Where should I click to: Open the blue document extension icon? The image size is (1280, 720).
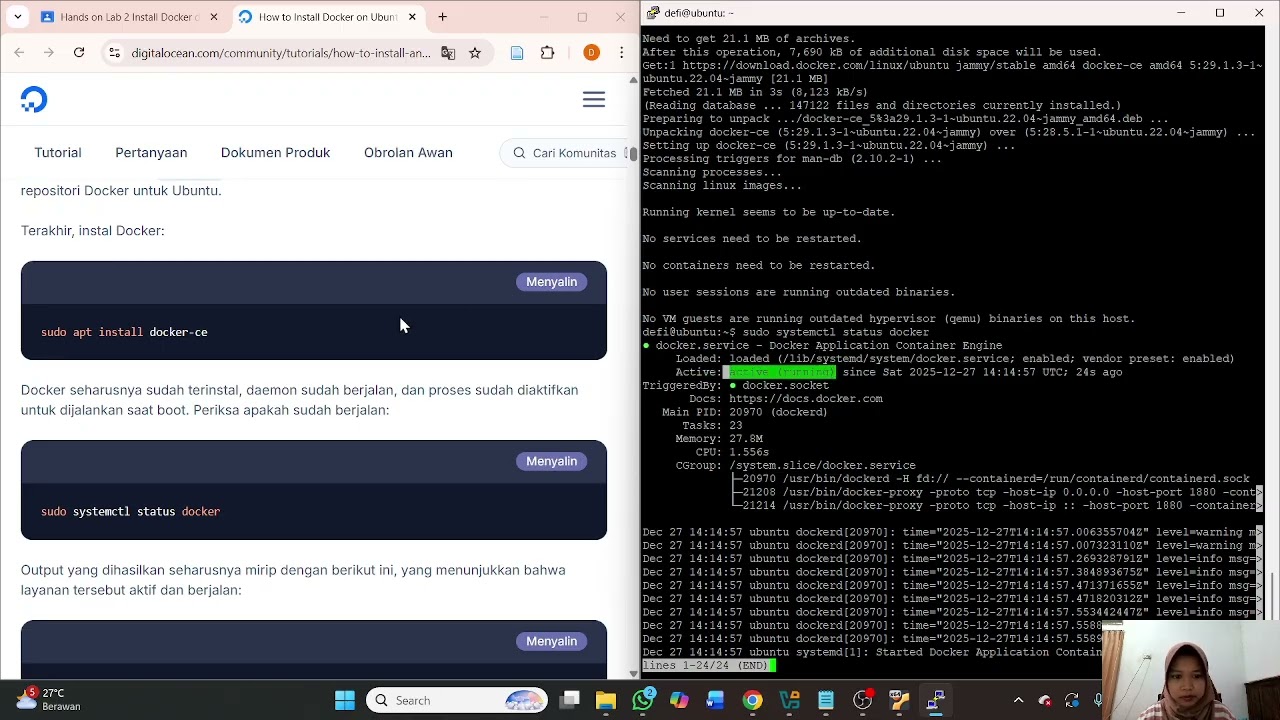[x=517, y=53]
